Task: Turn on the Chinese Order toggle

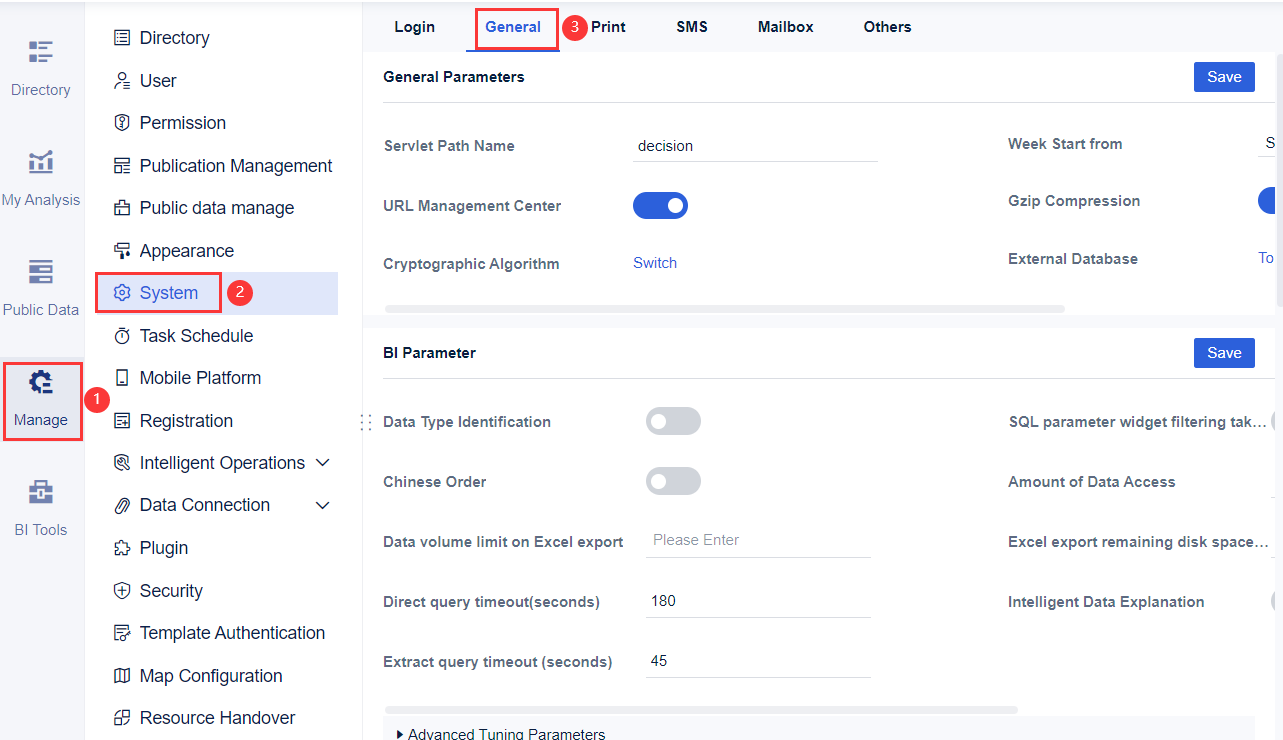Action: click(673, 482)
